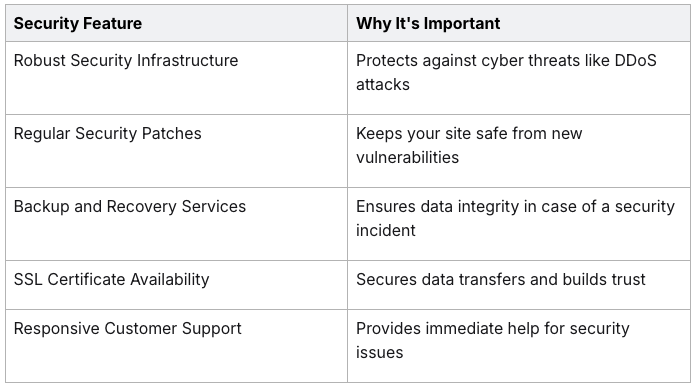Screen dimensions: 696x389
Task: Click the new vulnerabilities description cell
Action: coord(519,151)
